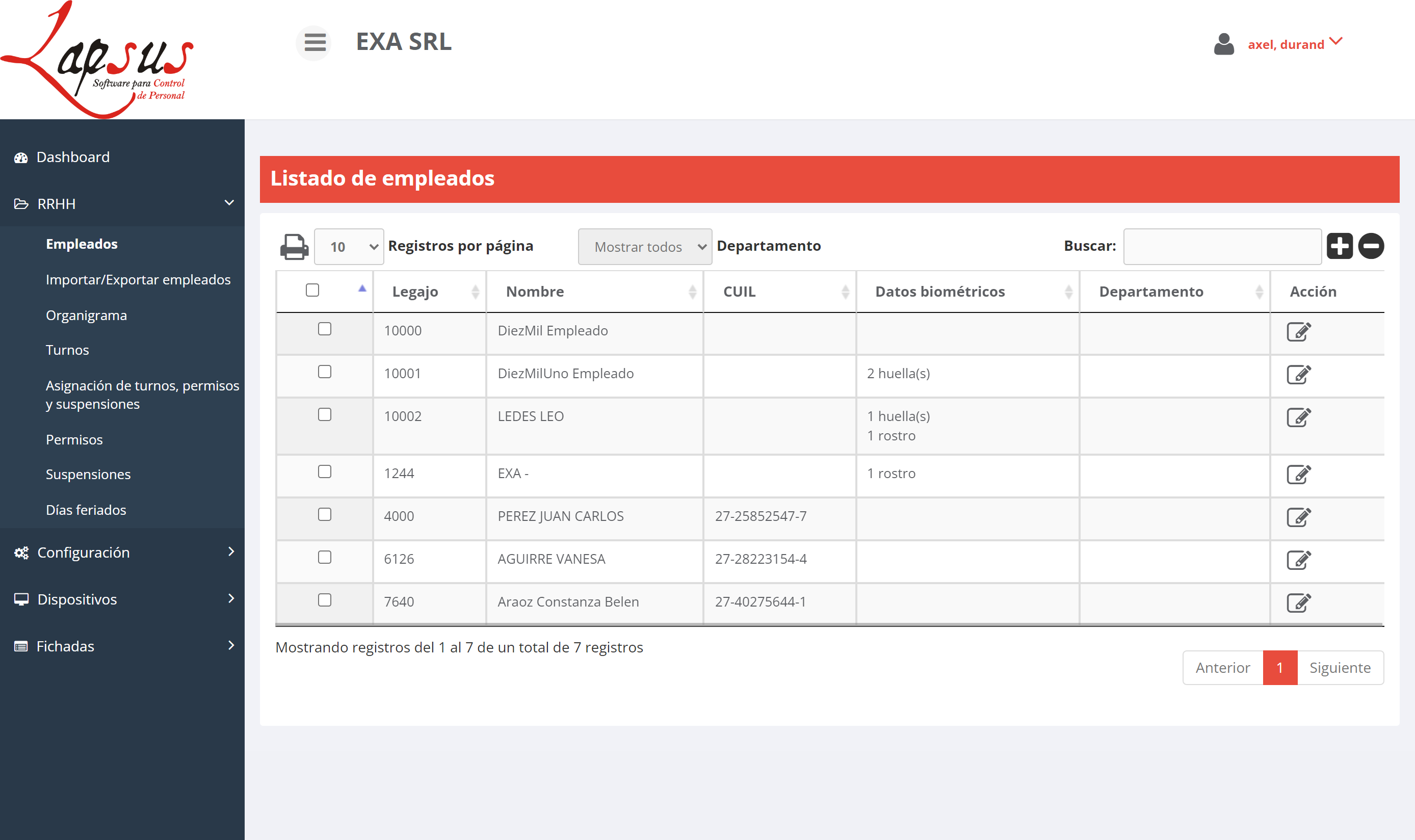Click the user avatar icon
Image resolution: width=1415 pixels, height=840 pixels.
click(x=1224, y=44)
